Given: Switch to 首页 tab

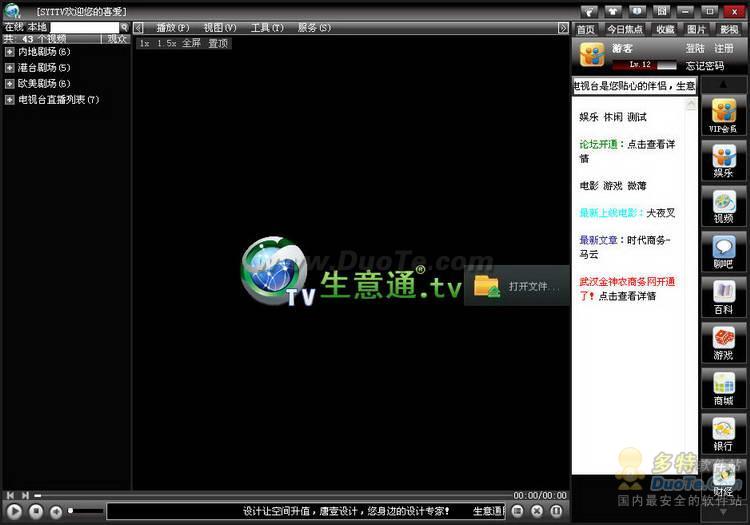Looking at the screenshot, I should 586,30.
